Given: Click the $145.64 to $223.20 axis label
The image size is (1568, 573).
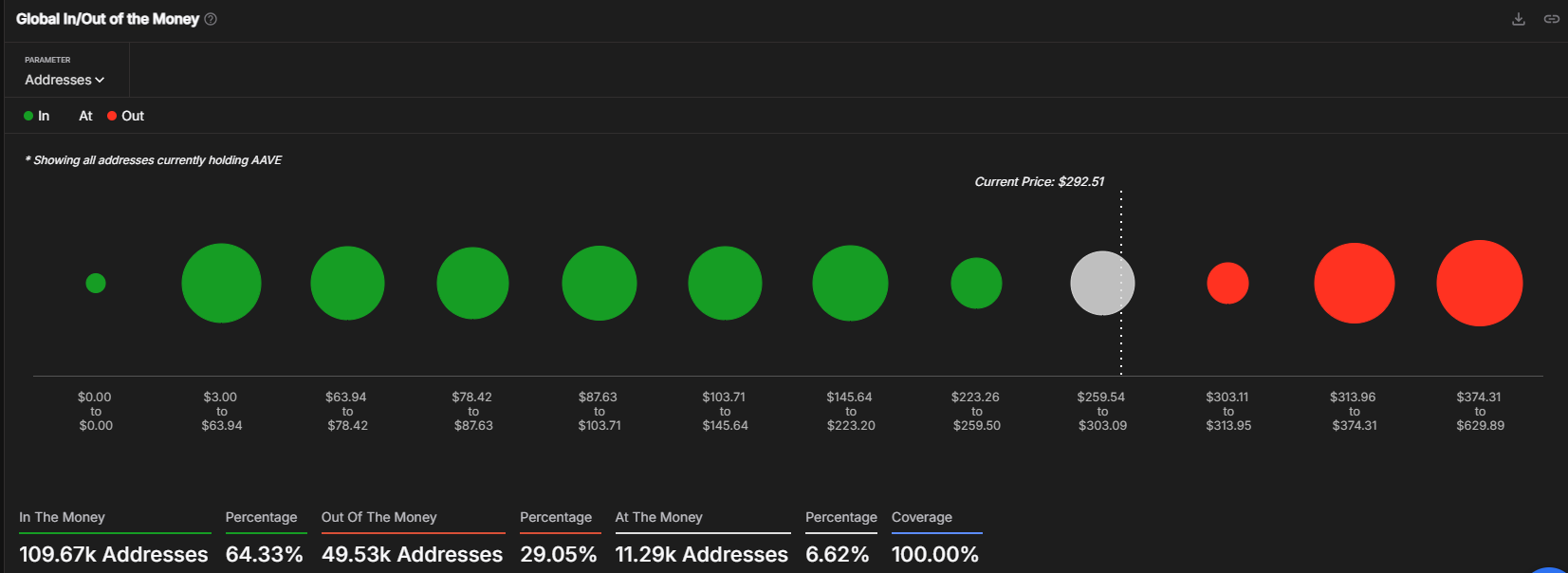Looking at the screenshot, I should (x=850, y=411).
